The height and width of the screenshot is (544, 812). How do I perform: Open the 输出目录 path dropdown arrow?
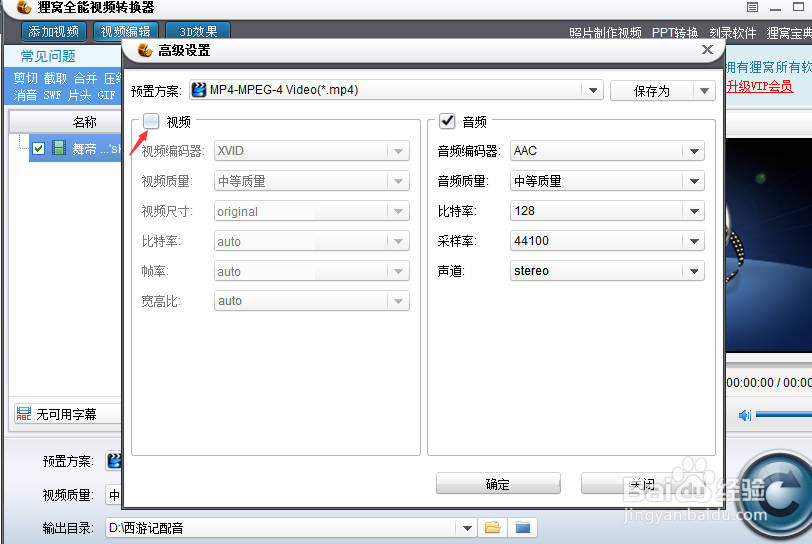click(x=467, y=528)
